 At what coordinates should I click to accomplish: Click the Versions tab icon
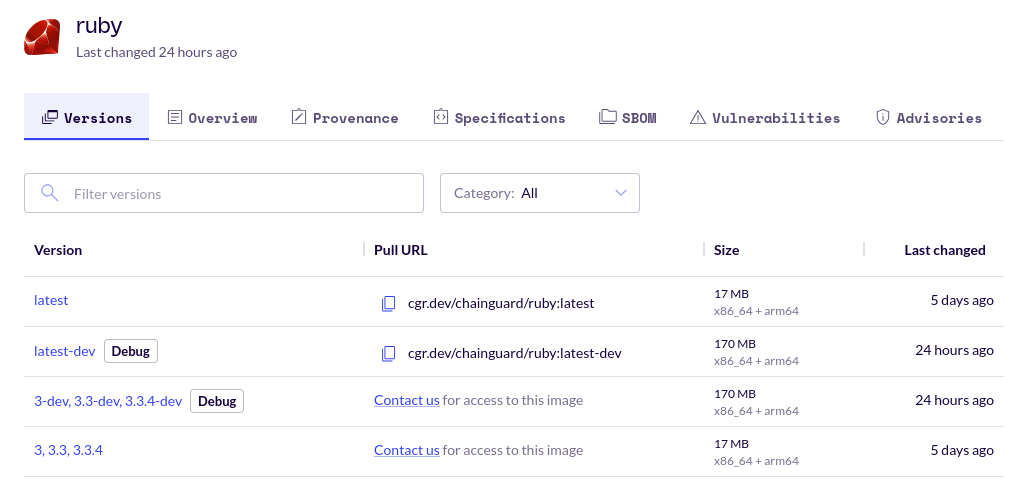tap(50, 118)
